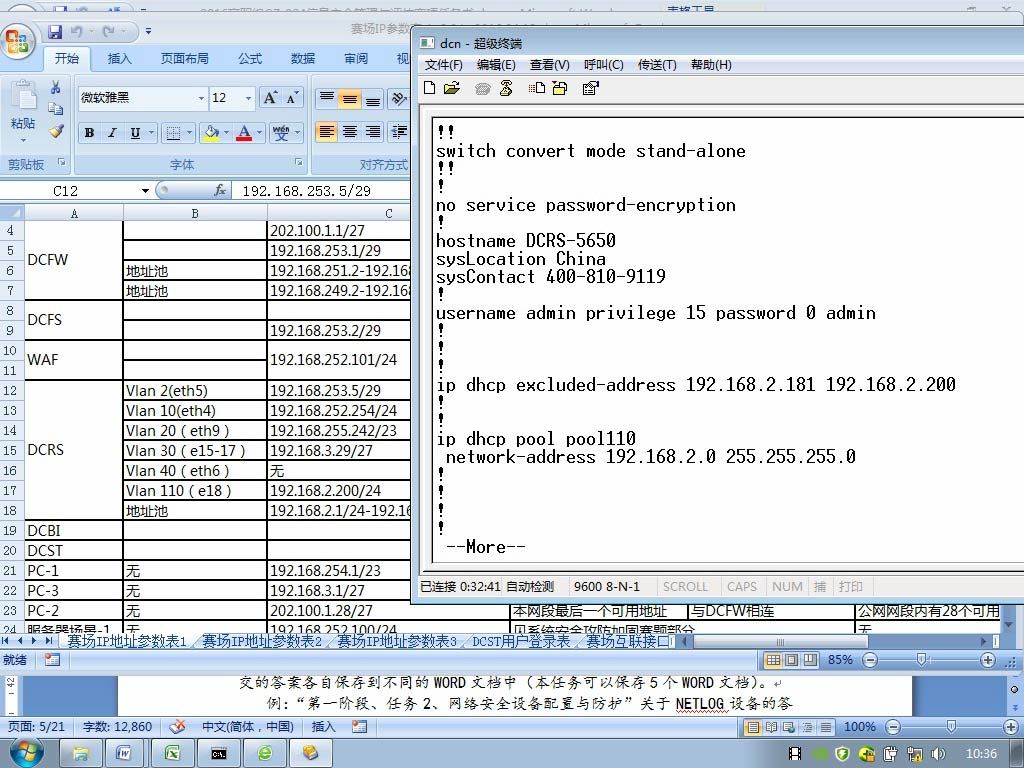1024x768 pixels.
Task: Click Excel zoom in plus button
Action: point(987,660)
